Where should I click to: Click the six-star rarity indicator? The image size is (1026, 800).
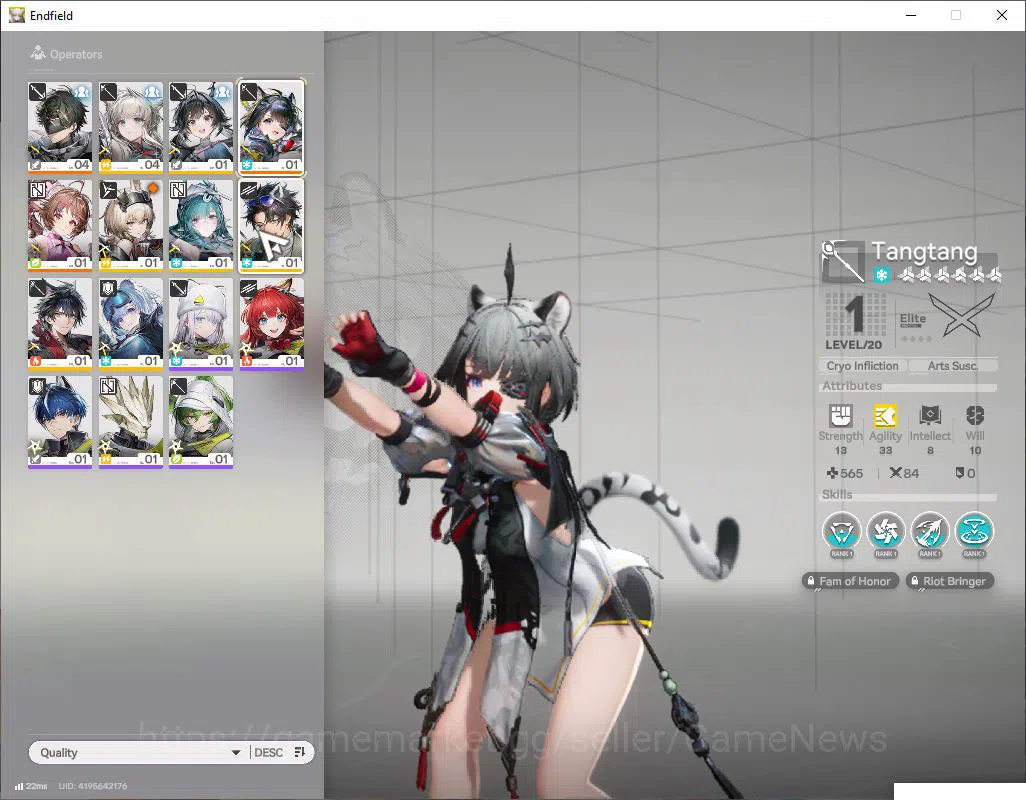[951, 275]
